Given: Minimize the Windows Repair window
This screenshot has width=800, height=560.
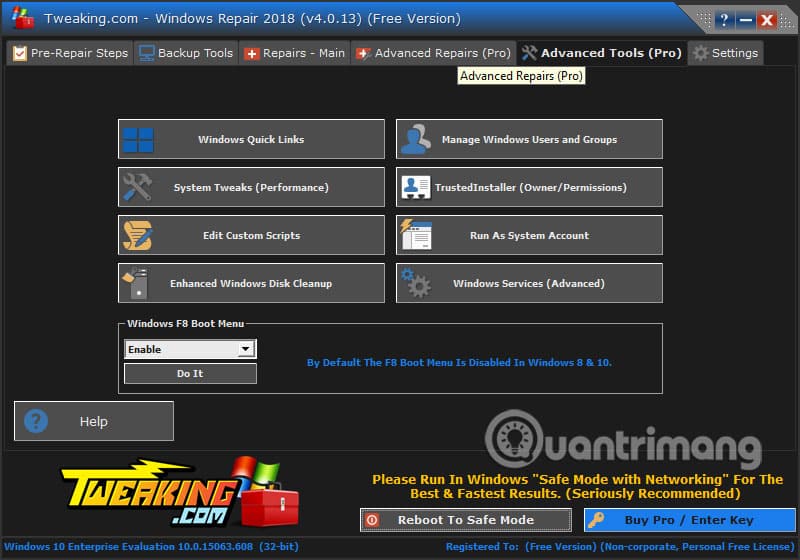Looking at the screenshot, I should point(745,20).
